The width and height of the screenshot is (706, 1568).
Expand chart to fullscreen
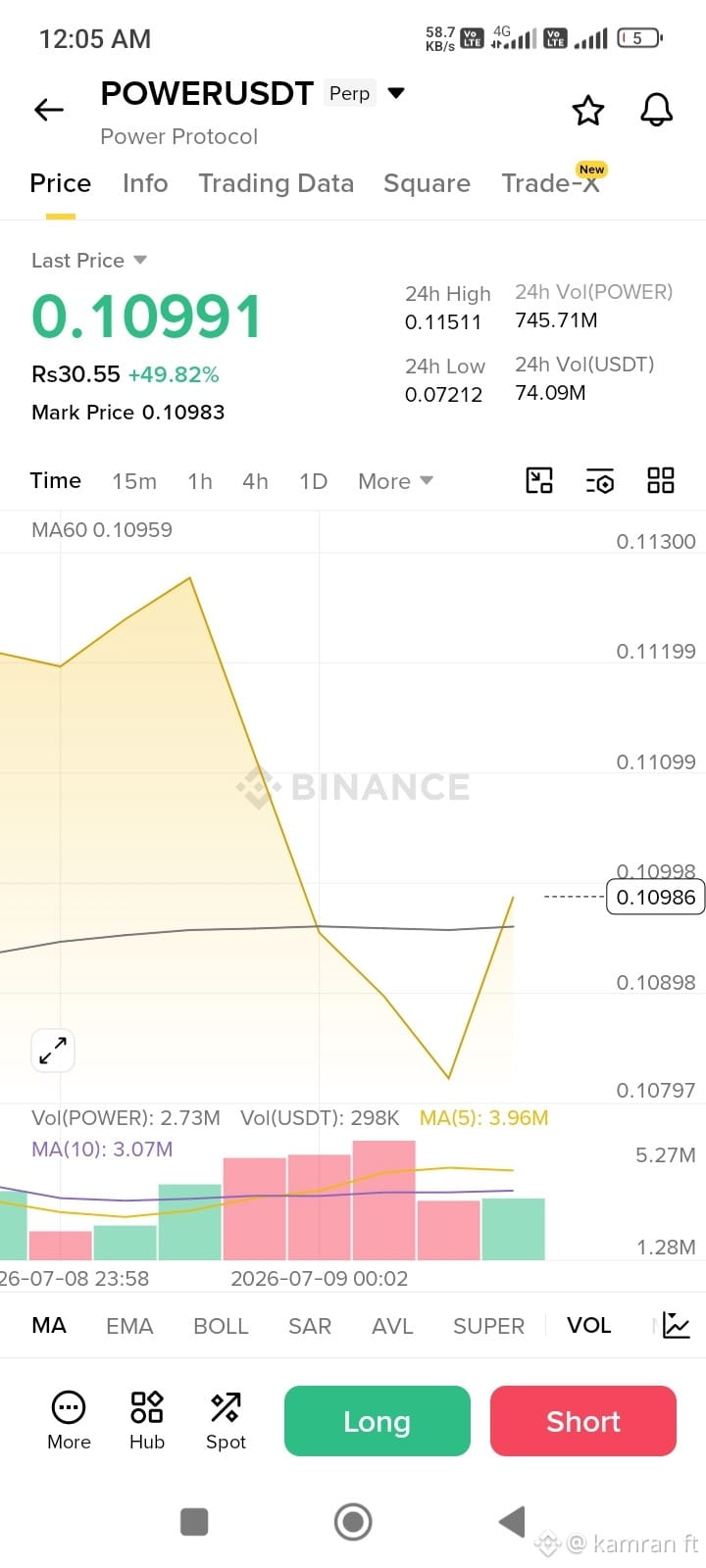[x=53, y=1051]
